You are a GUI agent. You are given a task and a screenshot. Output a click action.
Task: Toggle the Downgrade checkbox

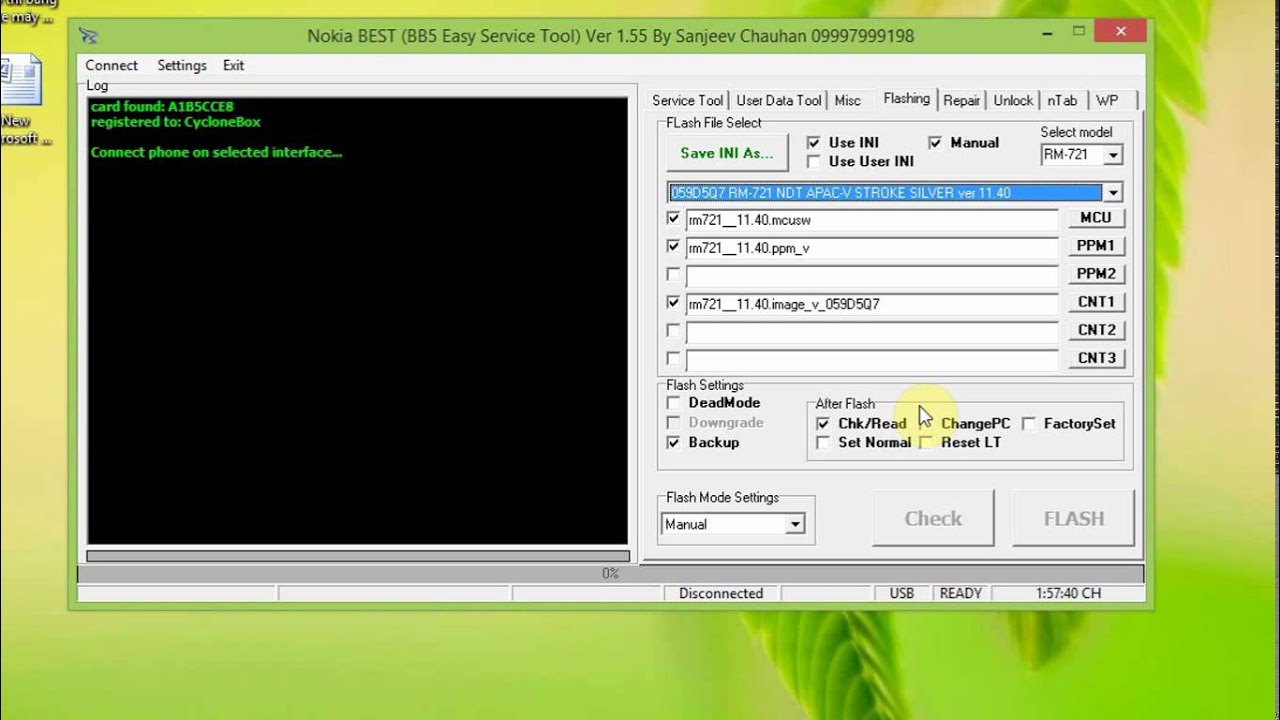(673, 423)
